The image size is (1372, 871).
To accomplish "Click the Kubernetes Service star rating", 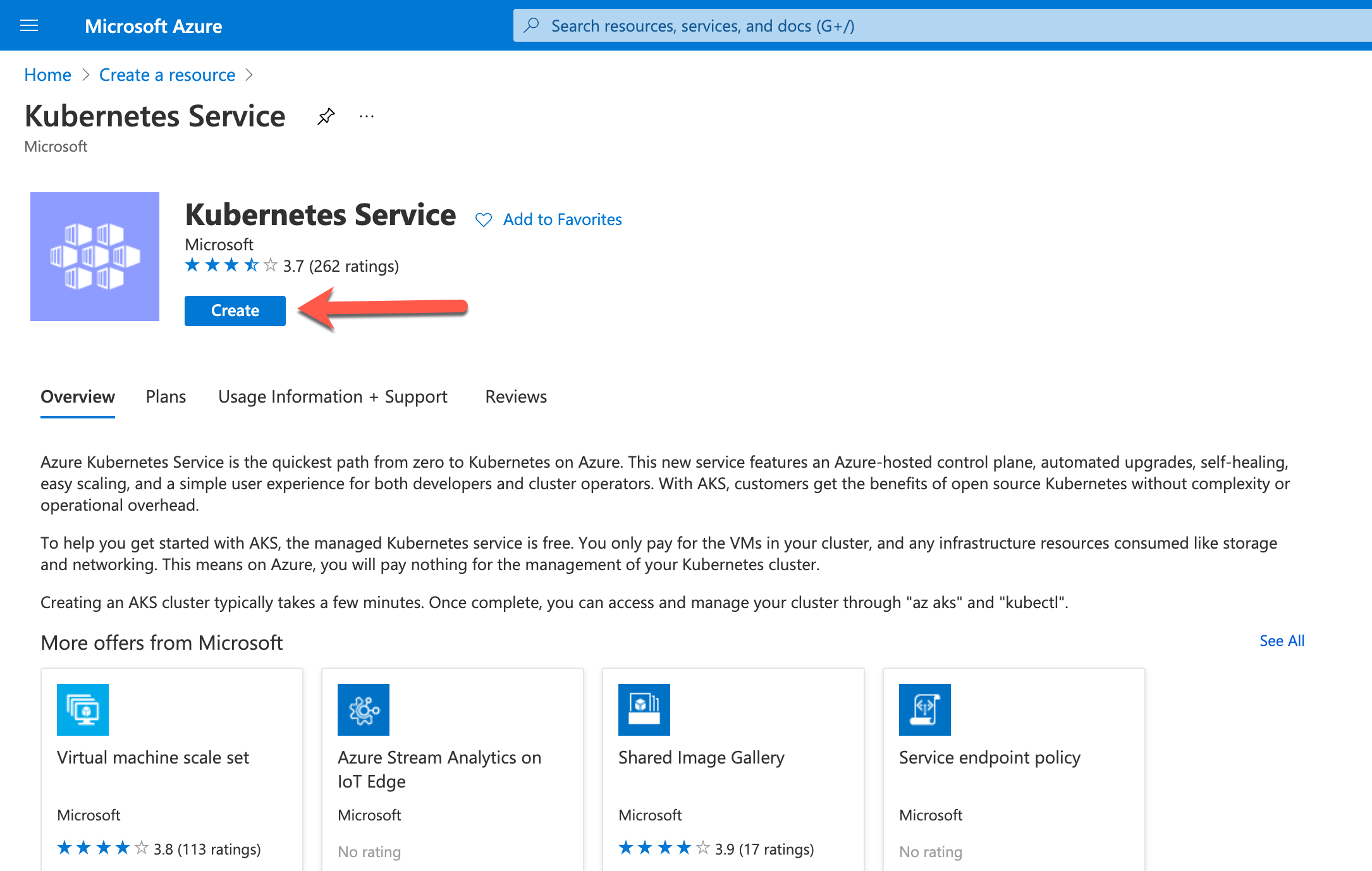I will (231, 265).
